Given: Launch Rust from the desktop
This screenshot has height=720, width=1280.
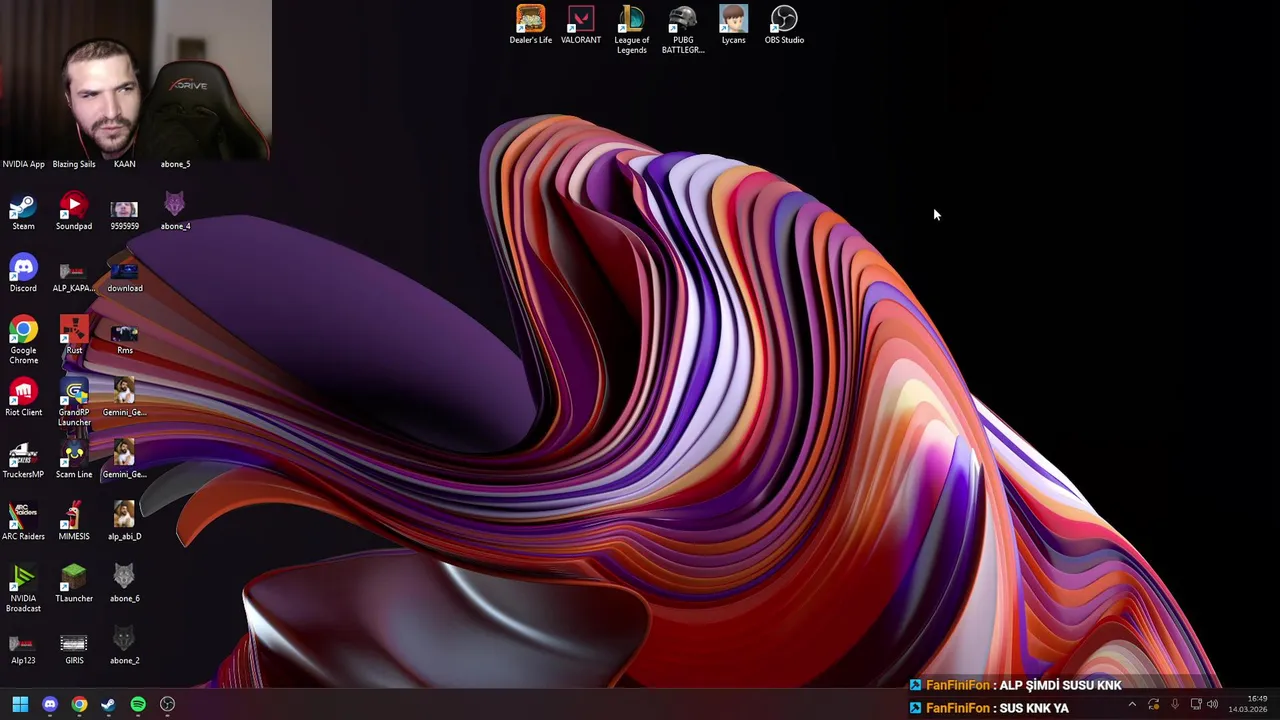Looking at the screenshot, I should [74, 336].
